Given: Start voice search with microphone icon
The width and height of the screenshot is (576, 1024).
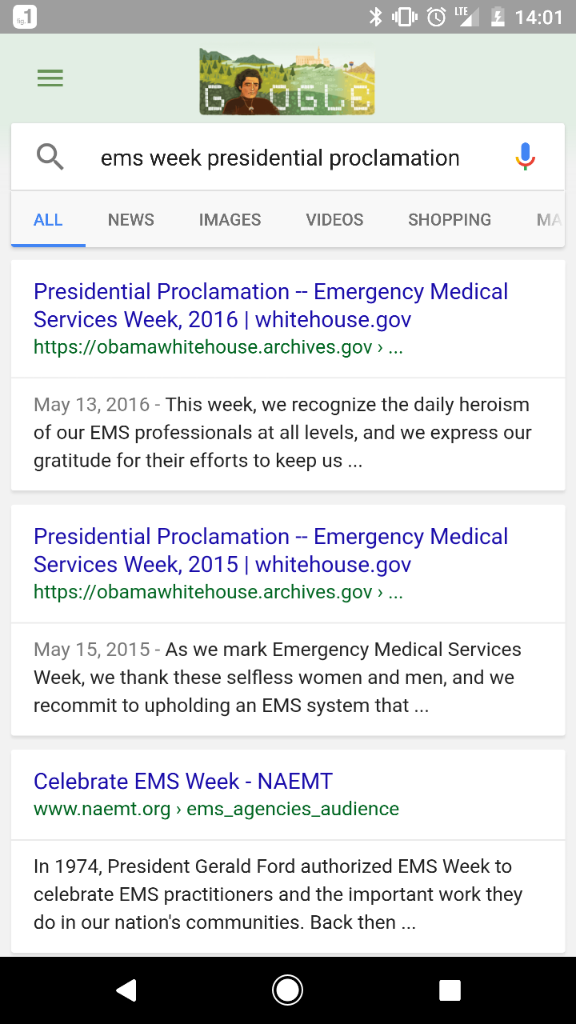Looking at the screenshot, I should (525, 157).
